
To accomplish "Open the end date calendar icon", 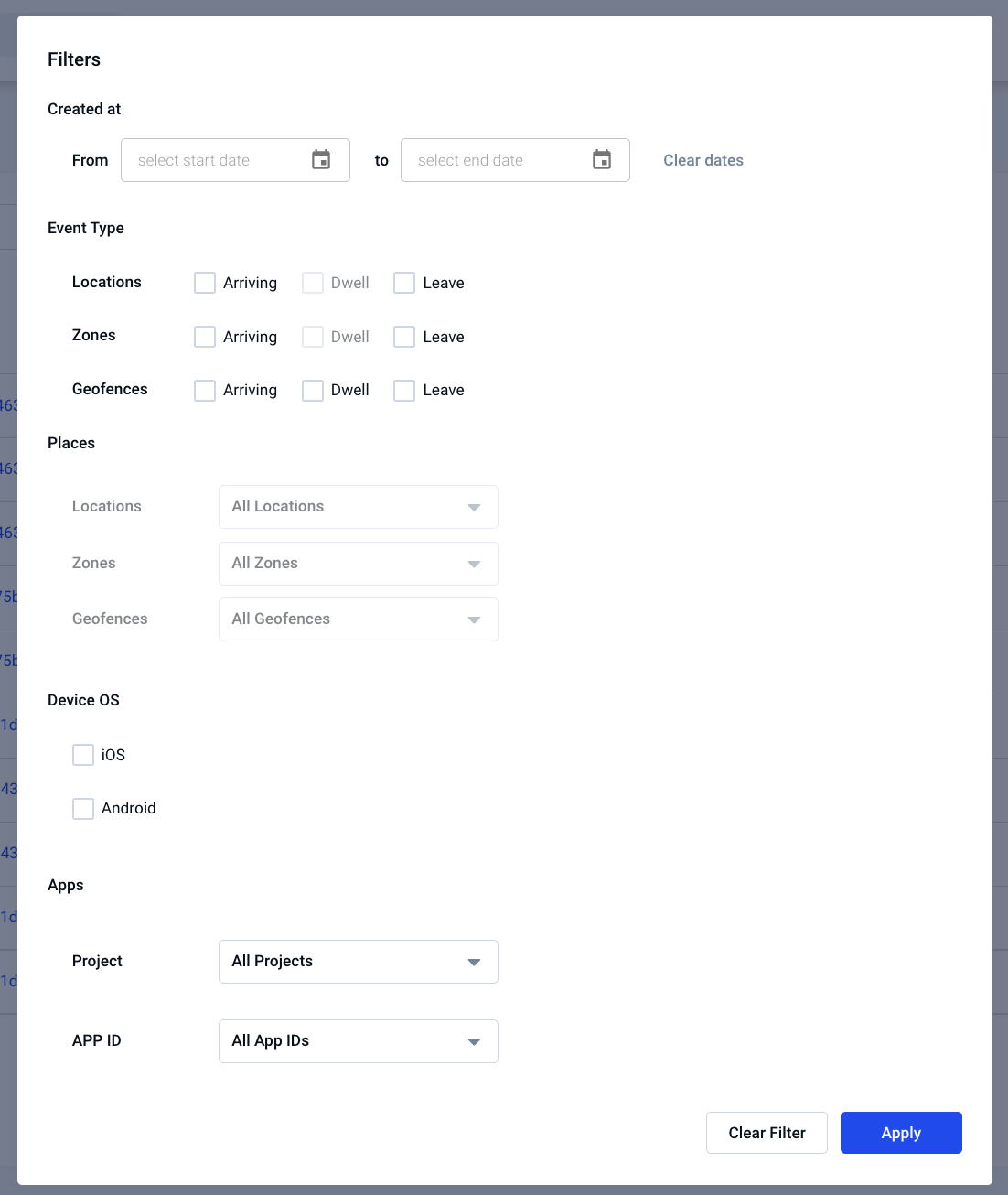I will pyautogui.click(x=602, y=160).
